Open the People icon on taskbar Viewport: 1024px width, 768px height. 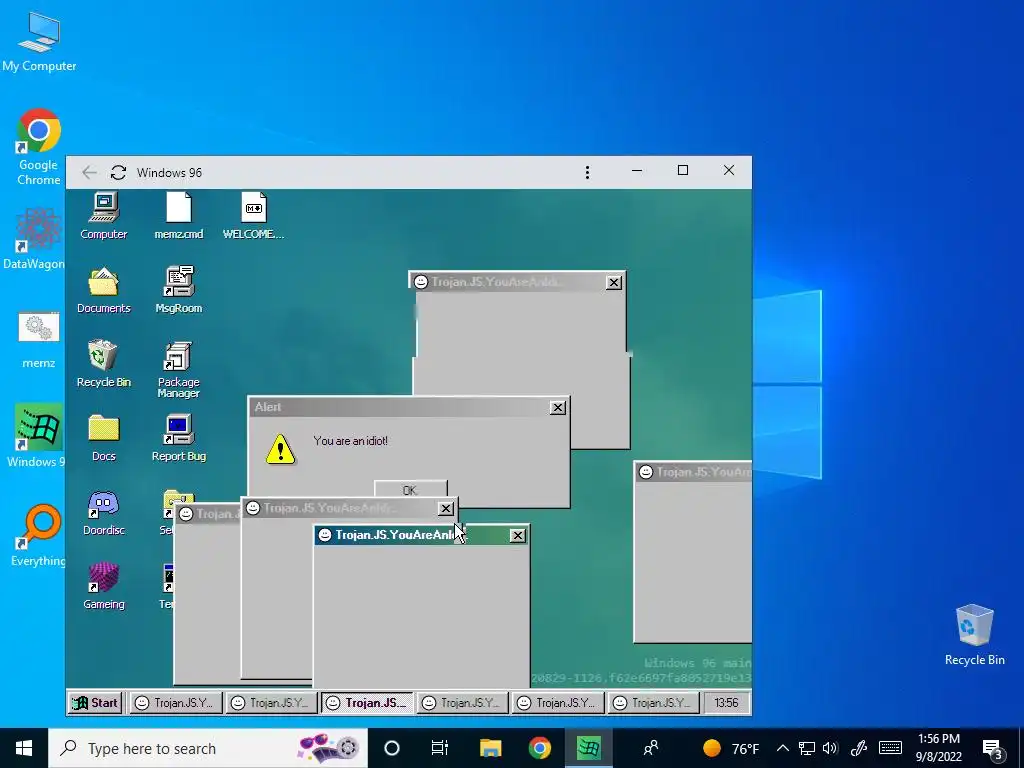pos(650,748)
